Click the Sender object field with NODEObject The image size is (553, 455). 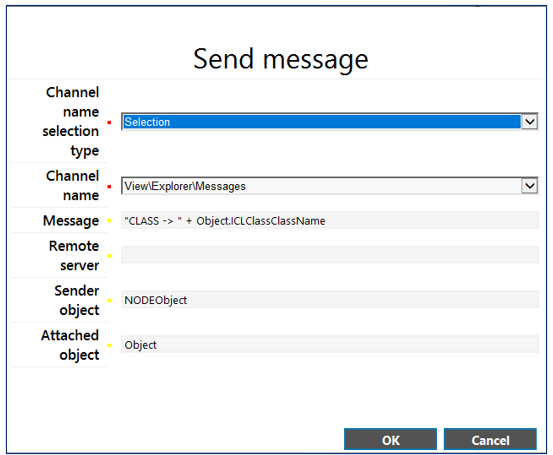click(330, 300)
